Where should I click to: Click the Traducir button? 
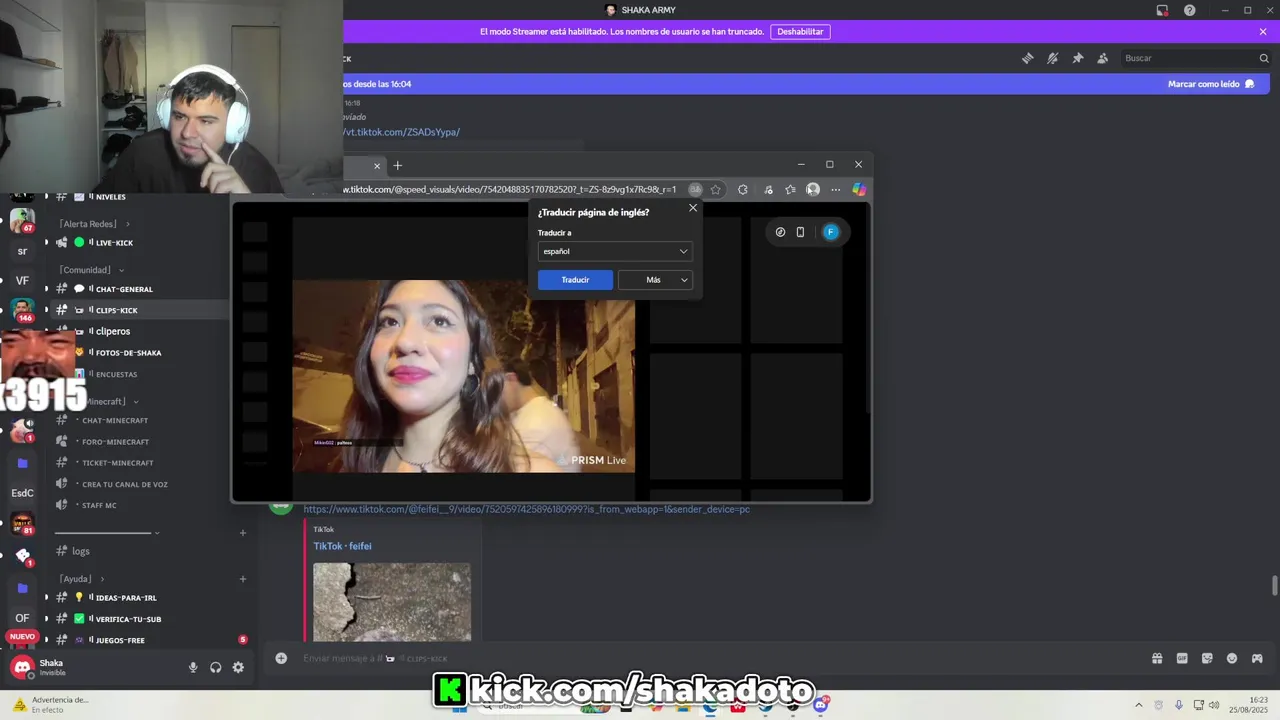[x=575, y=280]
